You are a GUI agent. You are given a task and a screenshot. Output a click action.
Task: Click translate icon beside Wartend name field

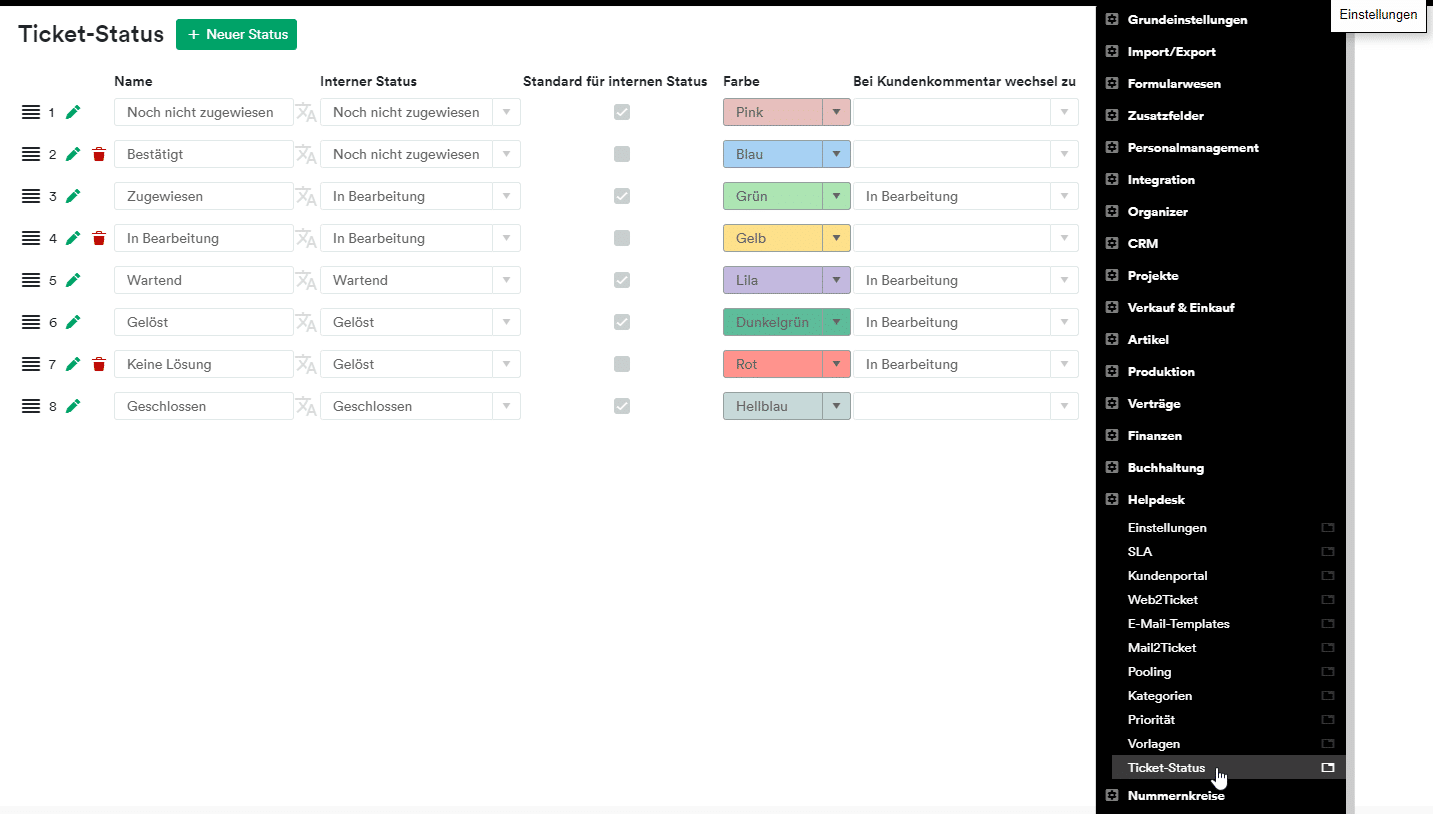click(x=306, y=280)
